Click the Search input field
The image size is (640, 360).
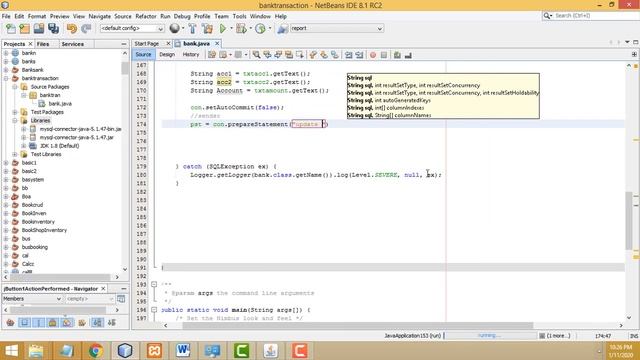click(595, 16)
